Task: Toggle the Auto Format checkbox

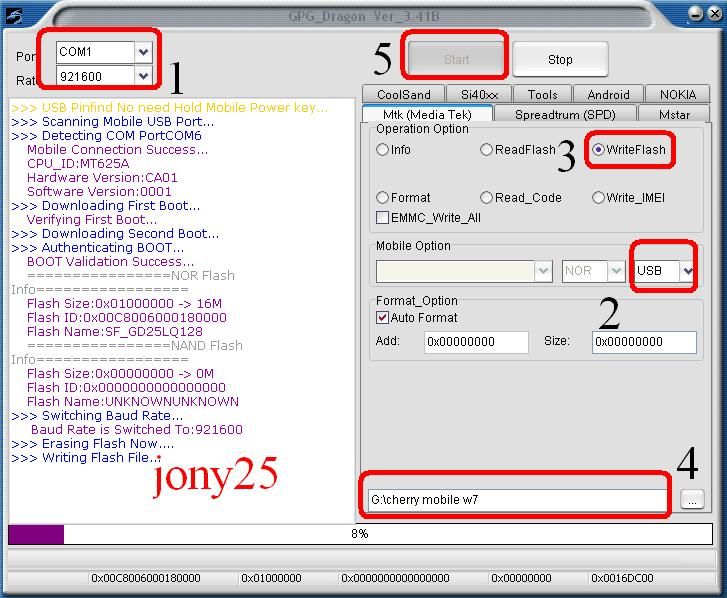Action: [383, 318]
